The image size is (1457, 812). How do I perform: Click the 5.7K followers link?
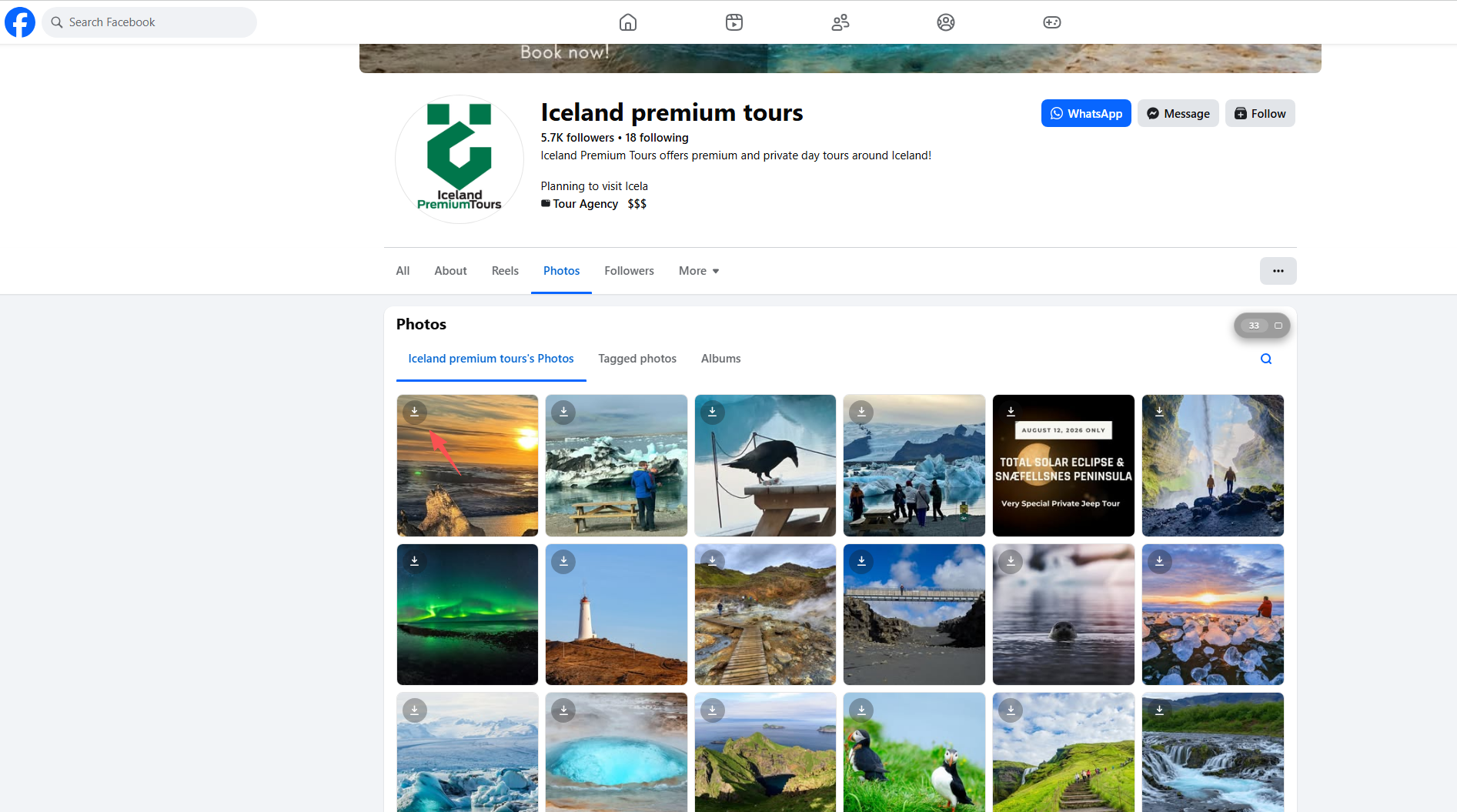[577, 138]
